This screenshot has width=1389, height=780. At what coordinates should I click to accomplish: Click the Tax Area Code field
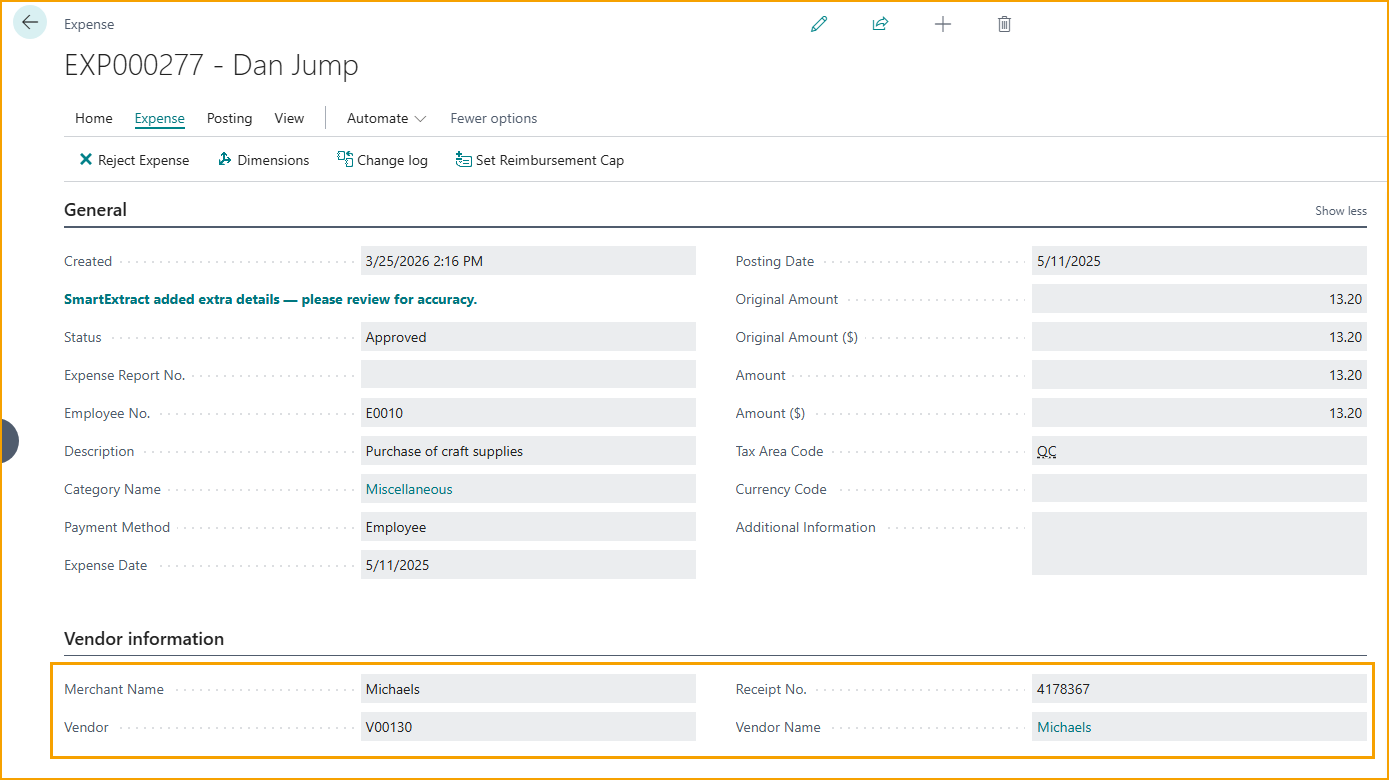1198,451
